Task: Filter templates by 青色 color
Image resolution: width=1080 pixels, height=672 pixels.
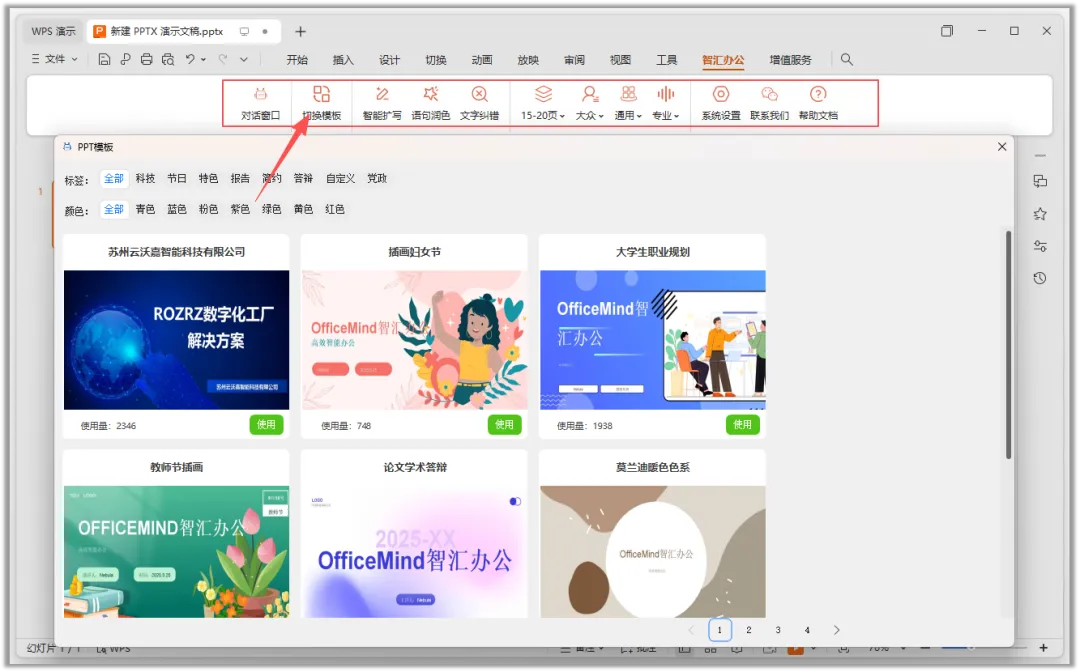Action: click(x=145, y=209)
